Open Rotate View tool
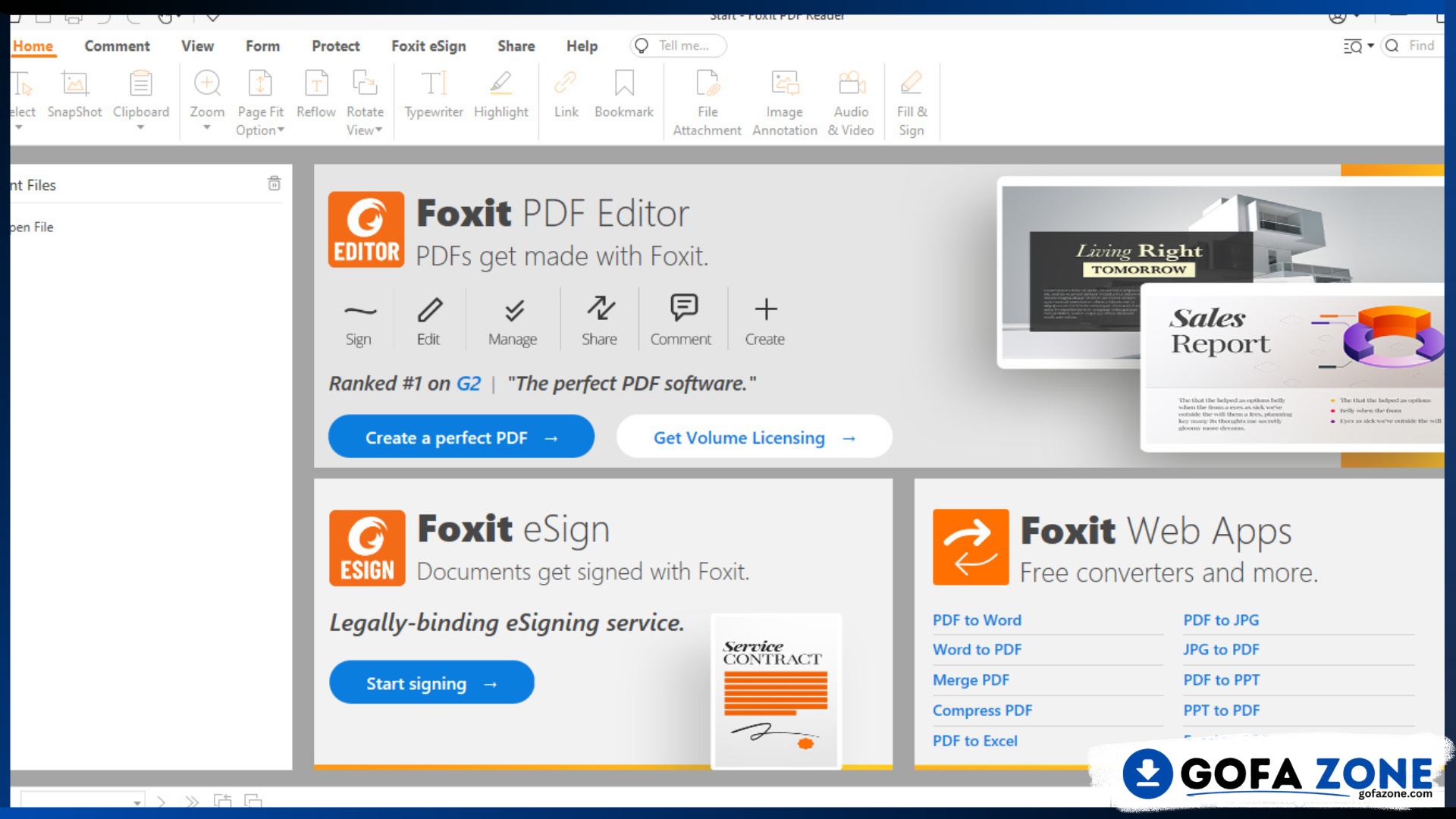This screenshot has width=1456, height=819. 365,102
